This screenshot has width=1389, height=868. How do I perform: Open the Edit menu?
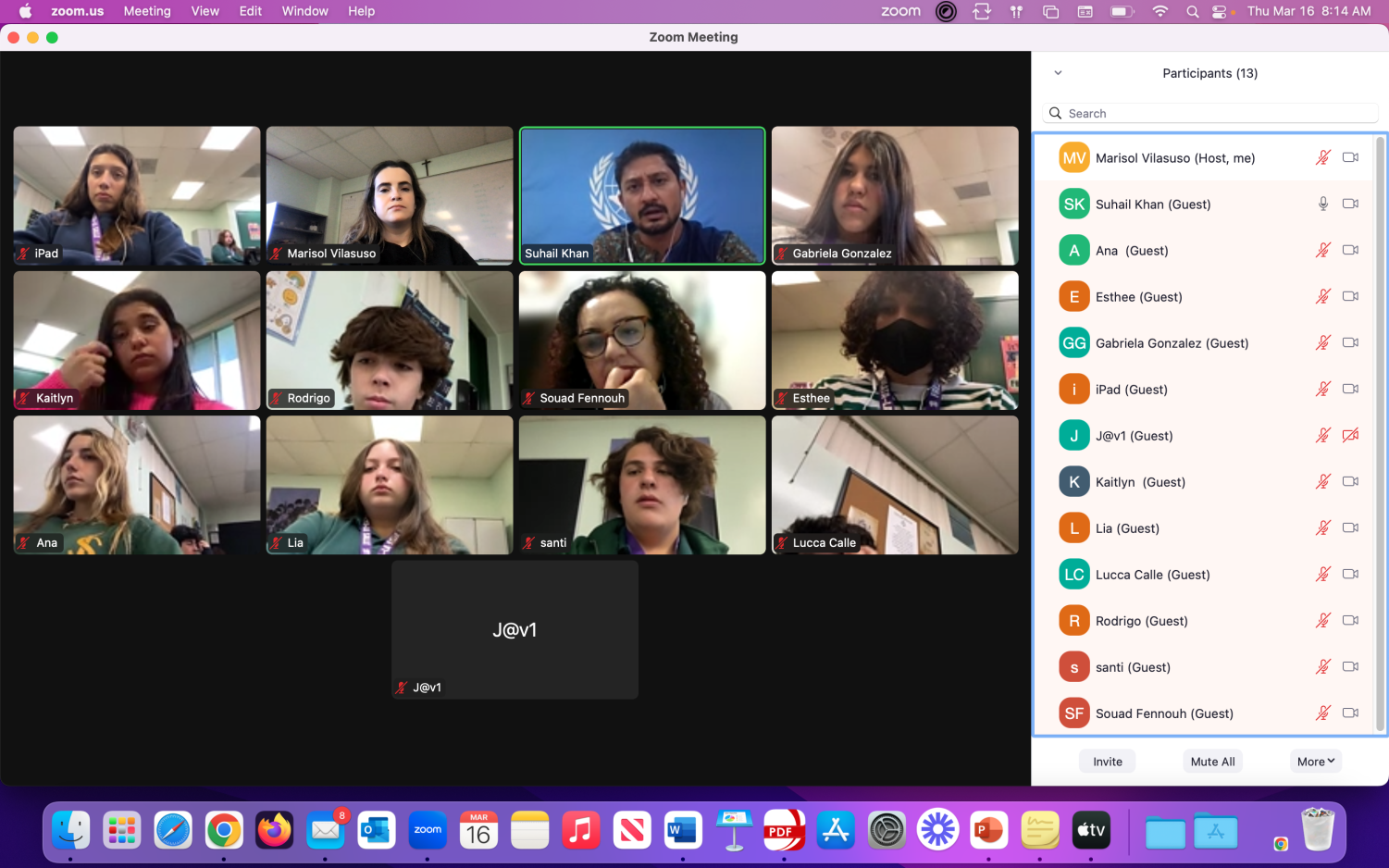(x=251, y=11)
